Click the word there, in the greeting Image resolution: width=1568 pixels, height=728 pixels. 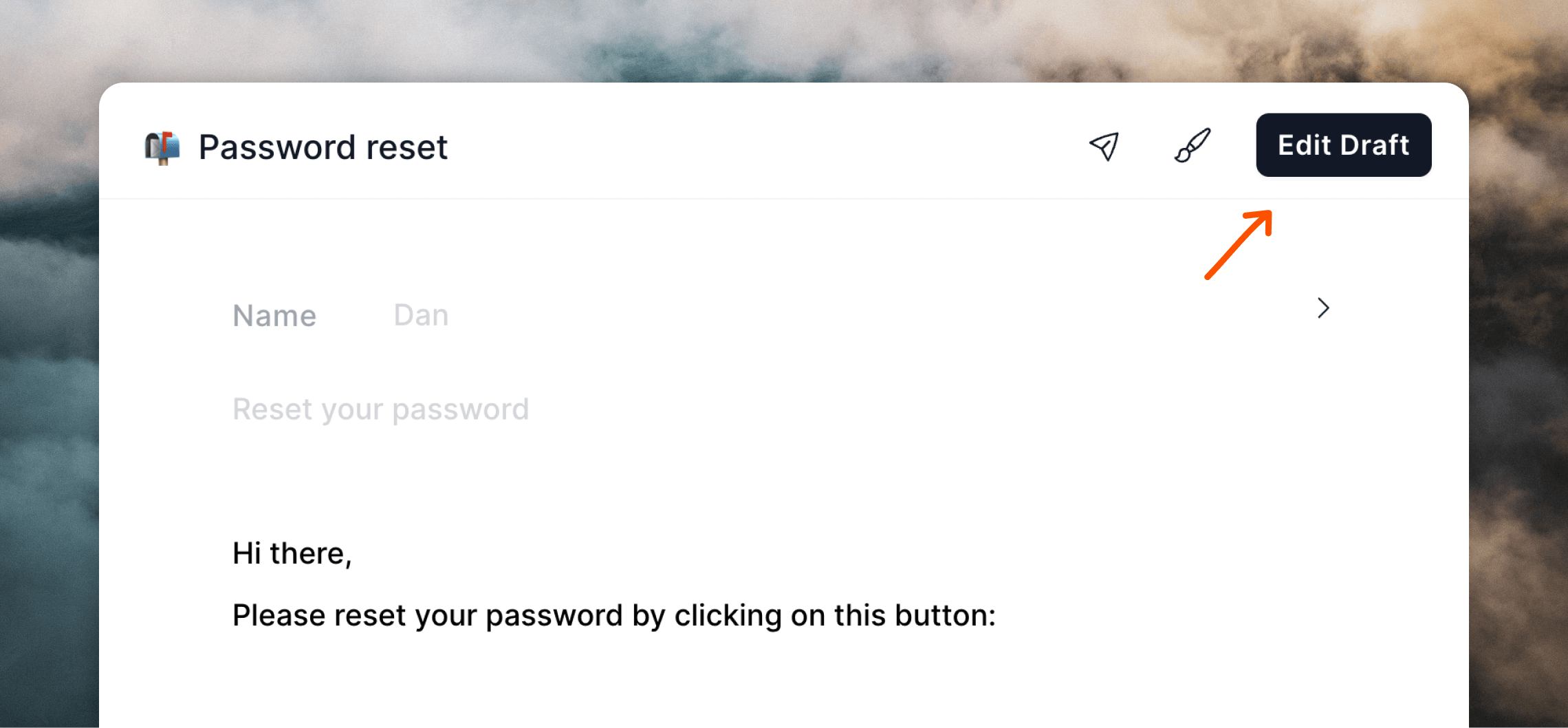311,554
